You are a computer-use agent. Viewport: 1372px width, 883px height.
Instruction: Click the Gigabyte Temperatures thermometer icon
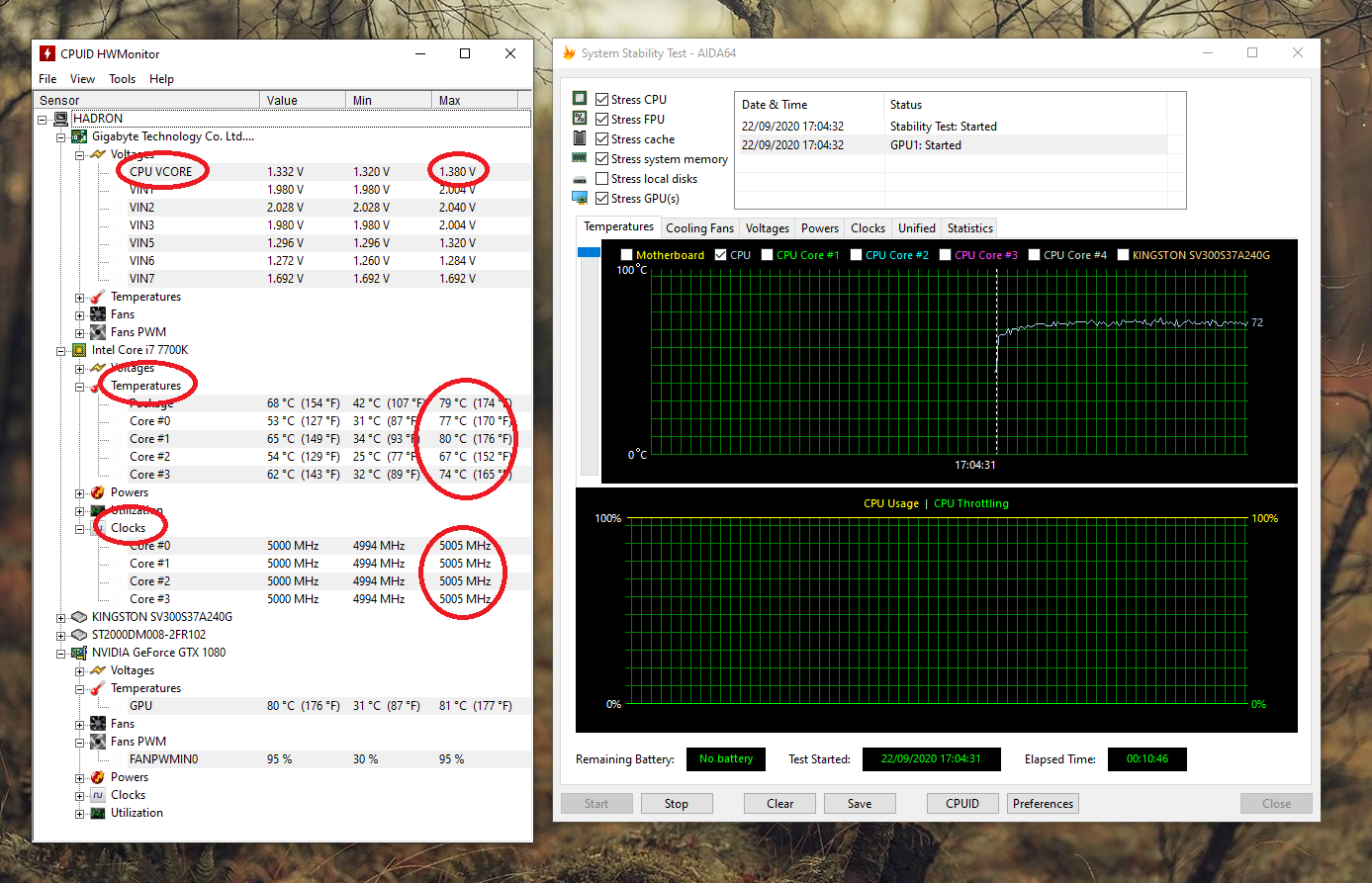98,297
